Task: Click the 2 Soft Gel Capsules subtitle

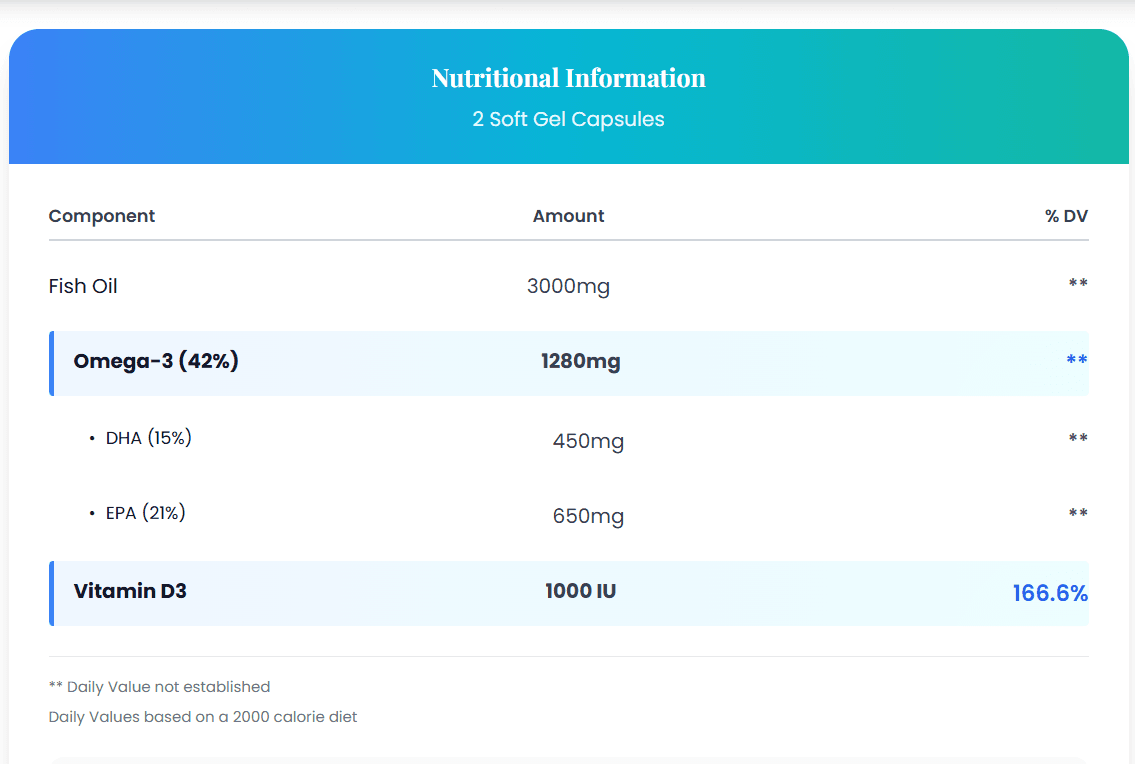Action: (x=568, y=119)
